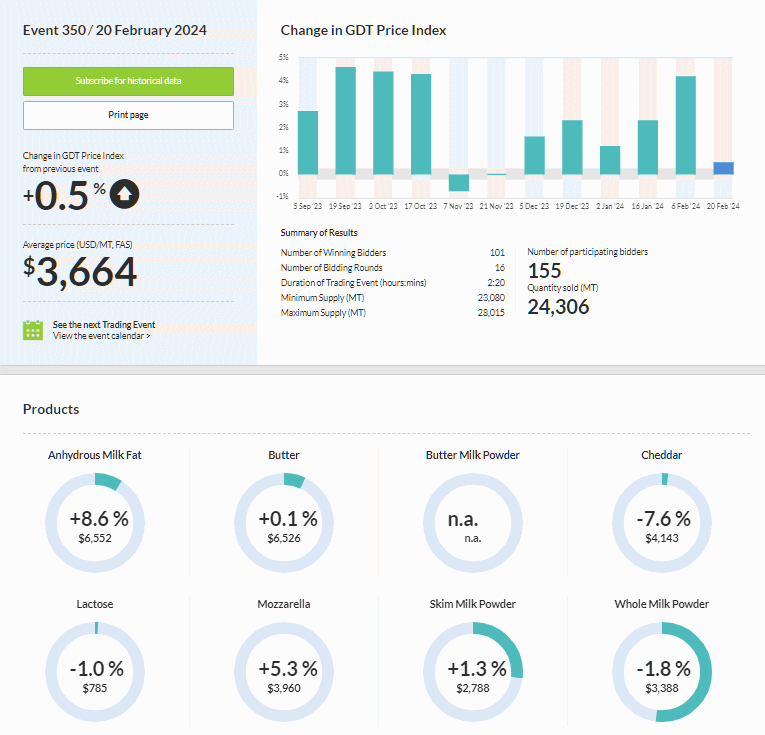Click the $6,552 price under Anhydrous Milk Fat
Screen dimensions: 765x735
[95, 538]
